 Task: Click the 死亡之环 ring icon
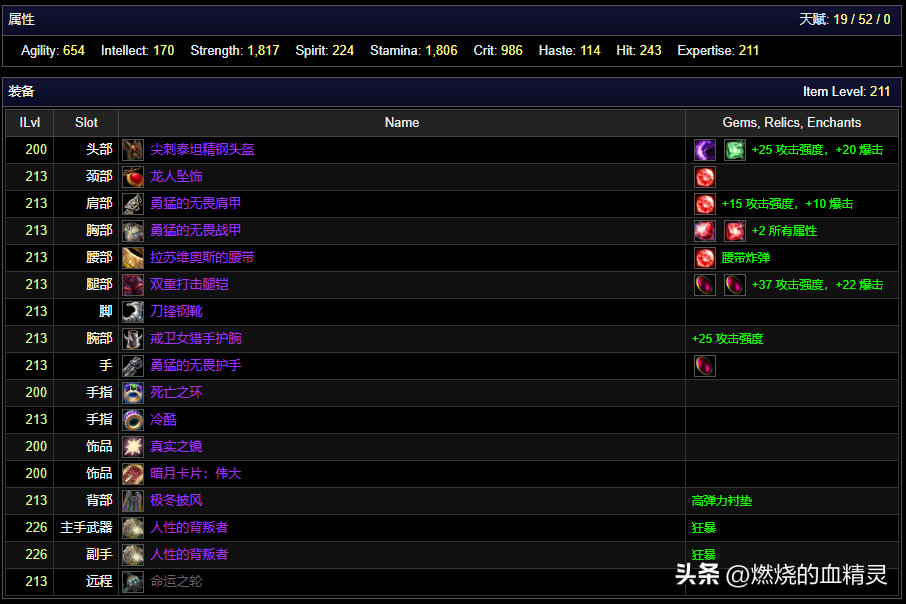click(133, 392)
